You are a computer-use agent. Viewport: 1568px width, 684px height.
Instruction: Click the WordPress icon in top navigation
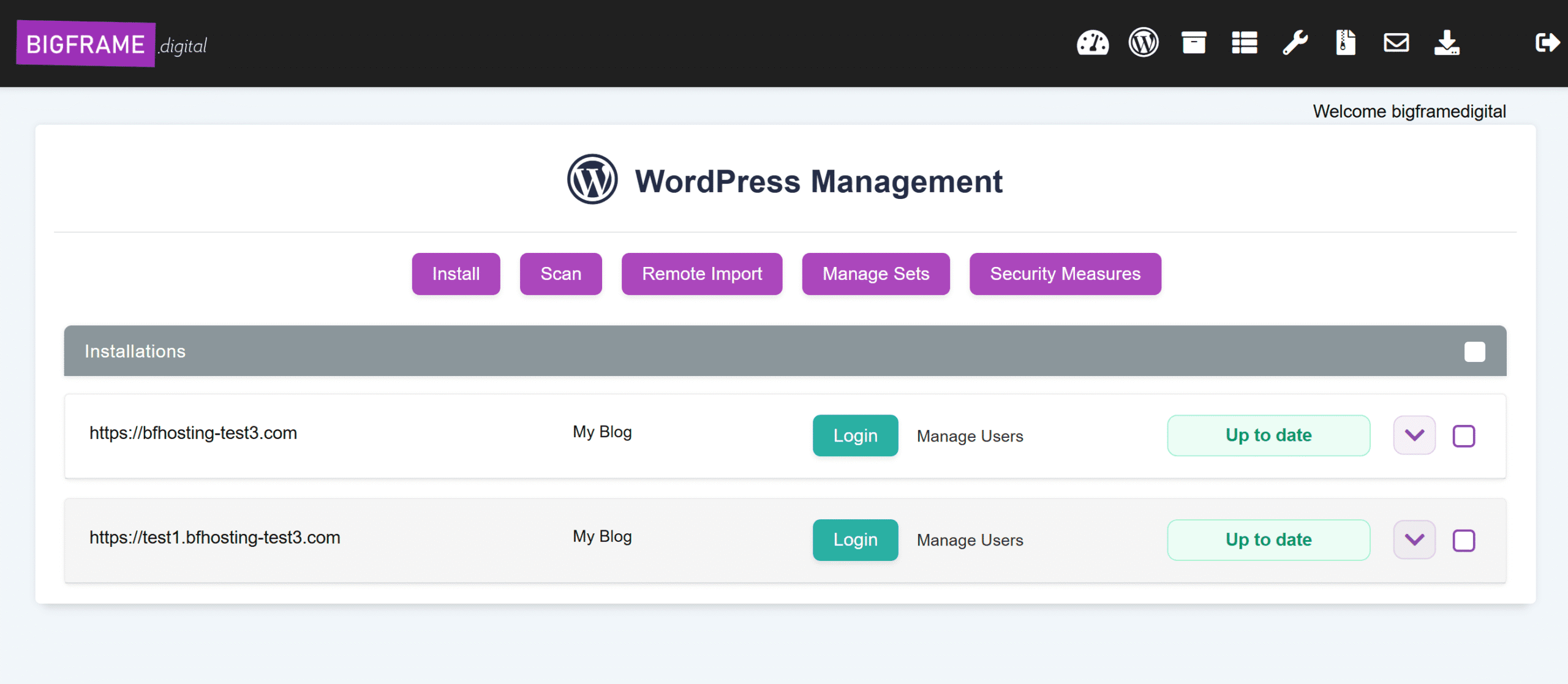(1143, 43)
